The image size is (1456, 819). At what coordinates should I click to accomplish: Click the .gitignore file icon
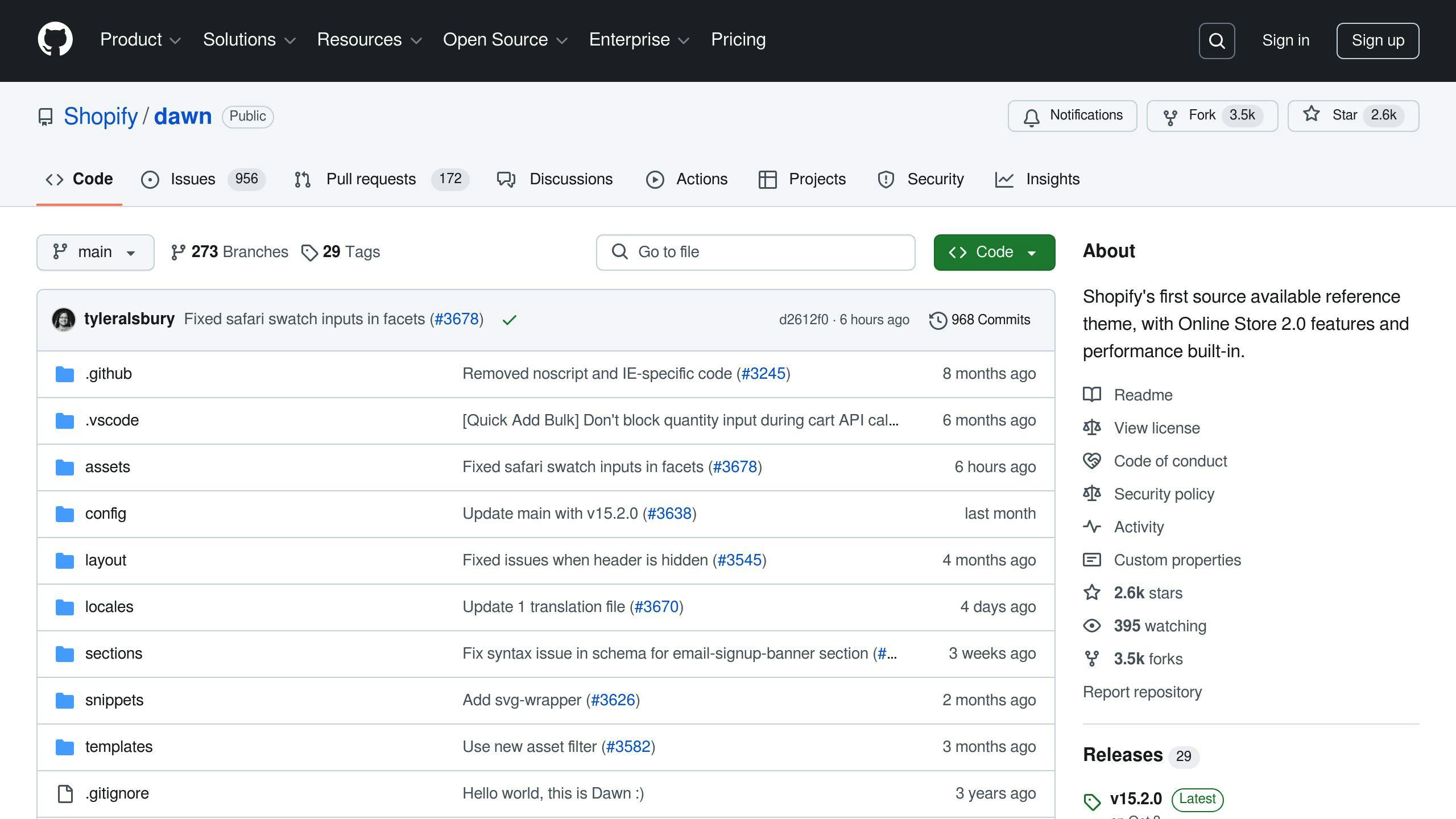[65, 793]
